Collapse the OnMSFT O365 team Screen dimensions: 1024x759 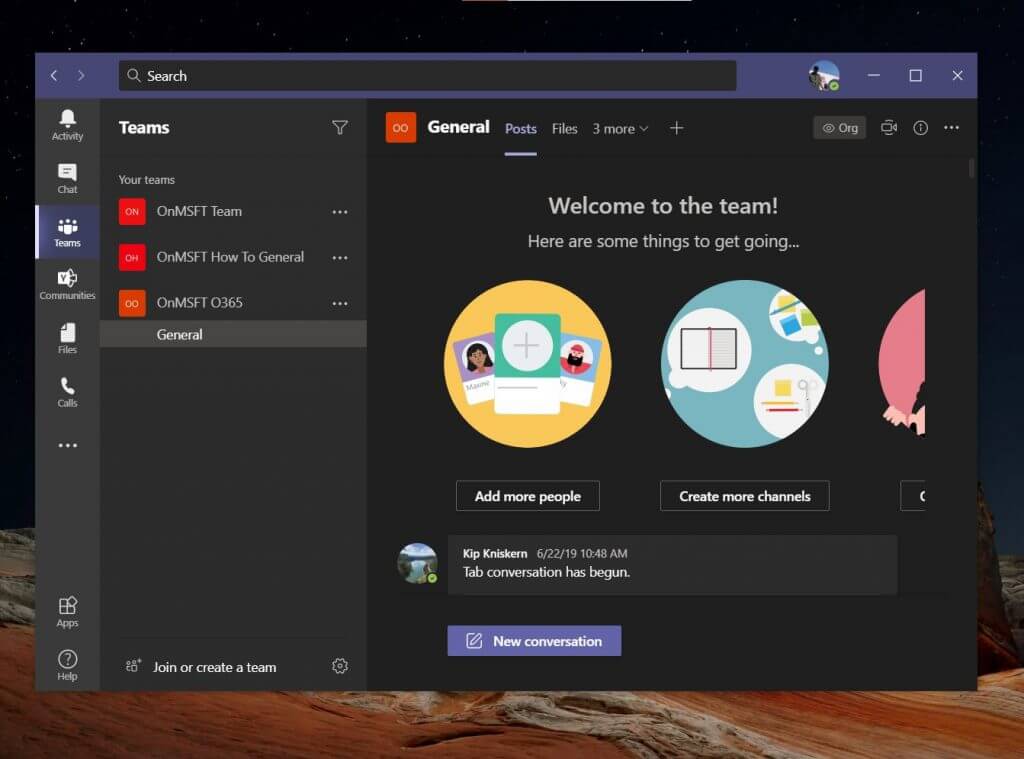coord(232,303)
